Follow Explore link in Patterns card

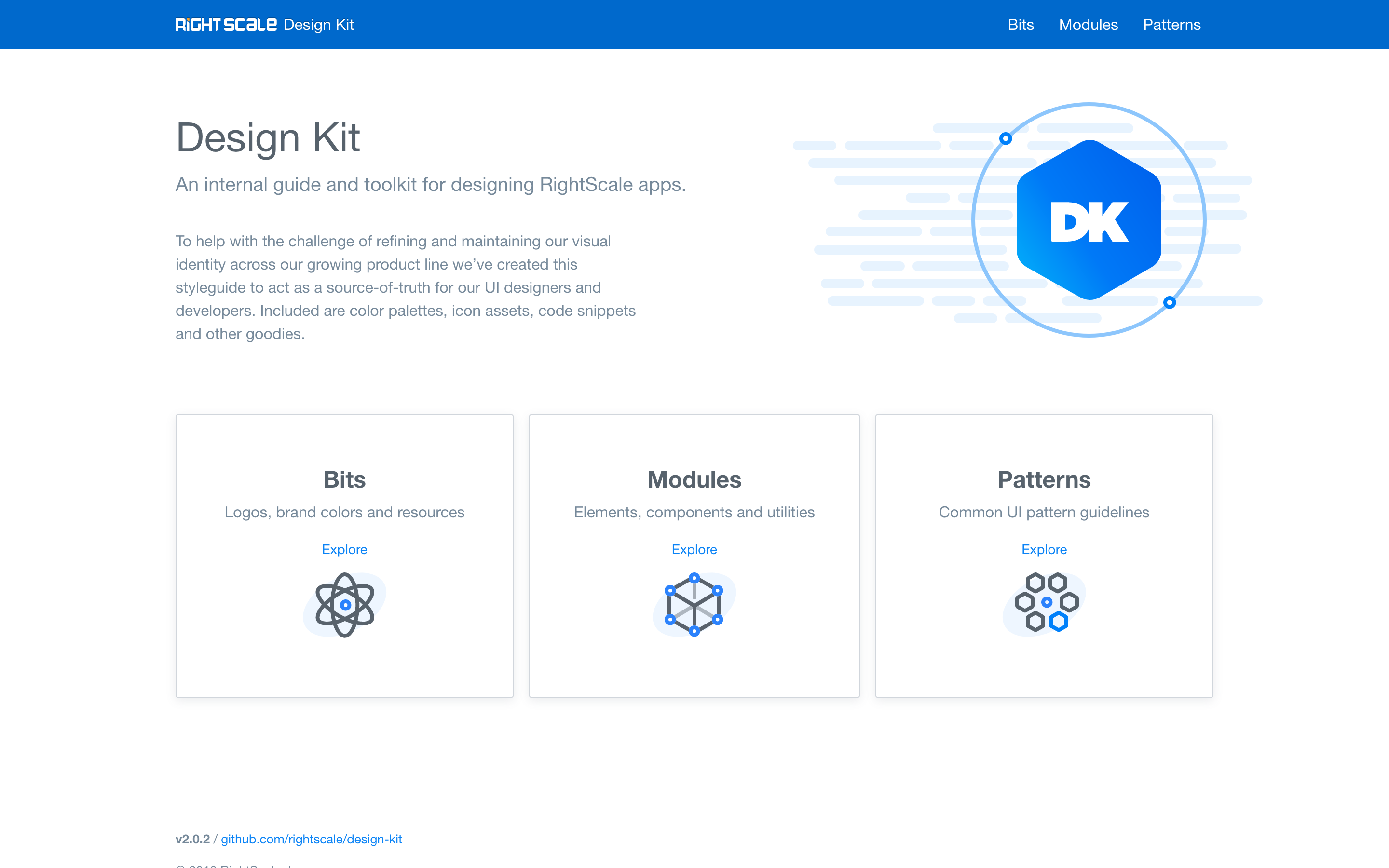(1044, 549)
